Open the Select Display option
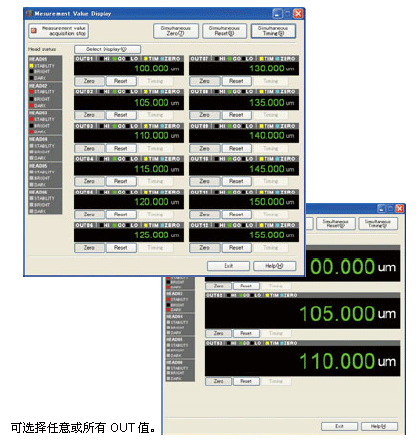The image size is (420, 443). coord(107,49)
